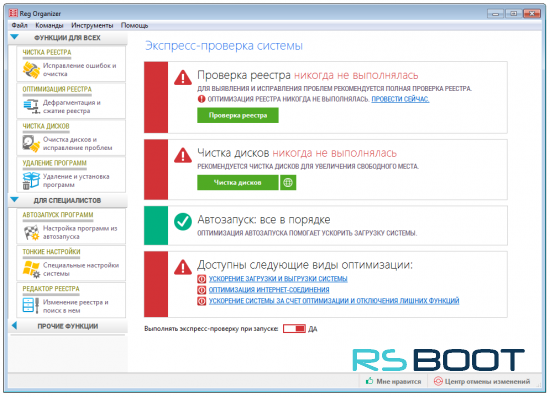Click red icon beside Оптимизация интернет-соединения
550x397 pixels.
tap(201, 290)
